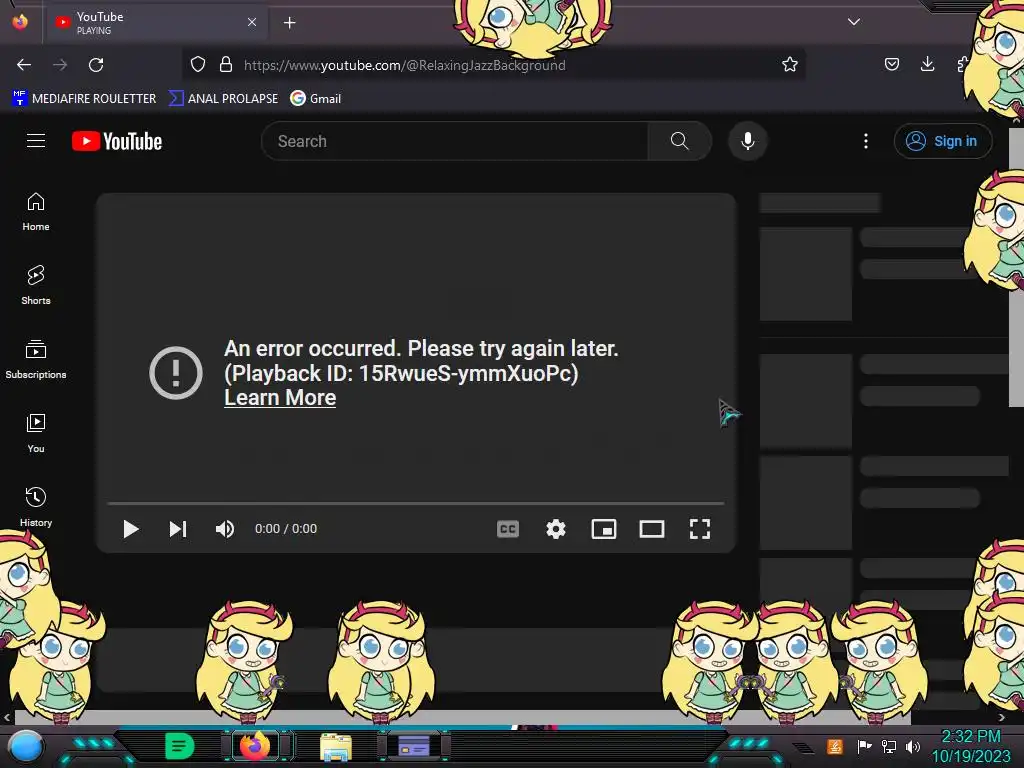Open video player settings gear
This screenshot has height=768, width=1024.
pos(556,529)
